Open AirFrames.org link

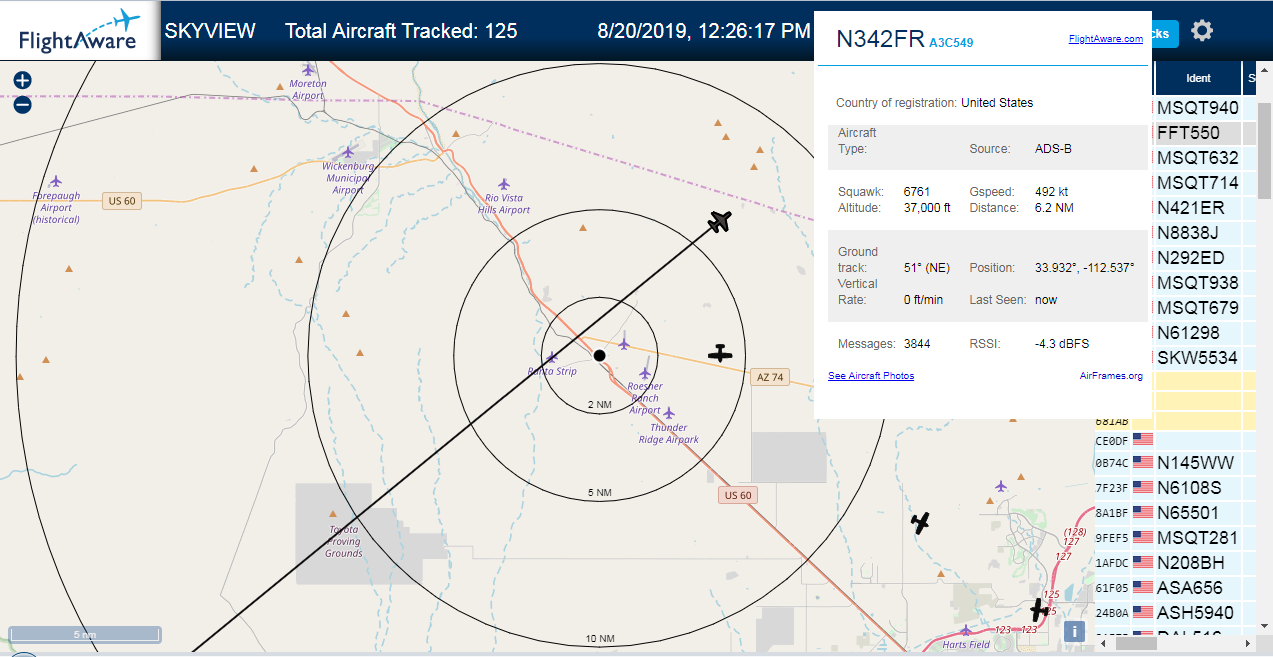1111,376
